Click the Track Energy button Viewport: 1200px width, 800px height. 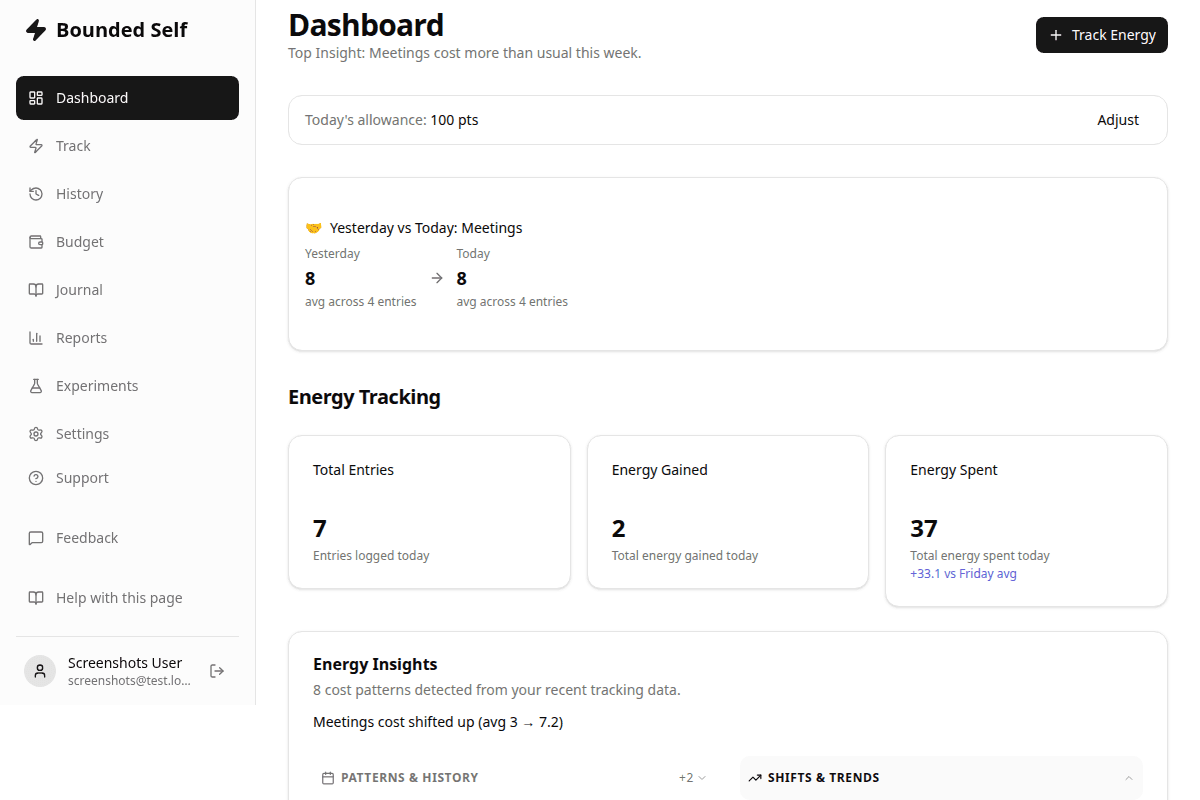[1101, 34]
